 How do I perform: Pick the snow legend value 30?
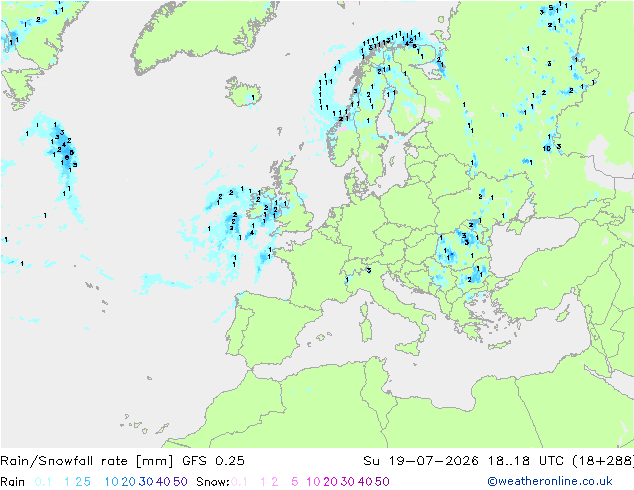pyautogui.click(x=348, y=482)
